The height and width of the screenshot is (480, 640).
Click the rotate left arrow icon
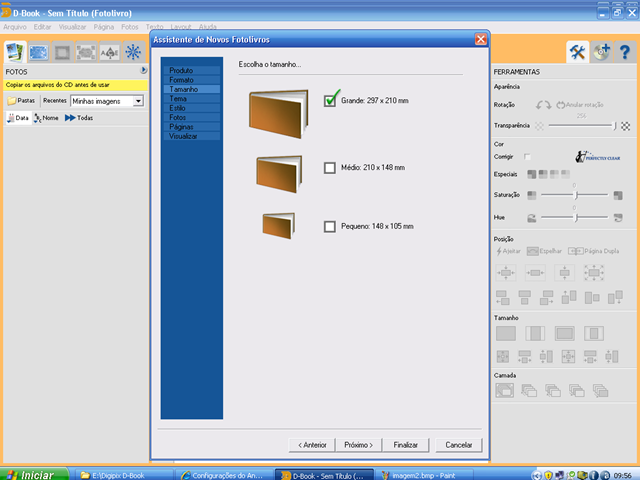pyautogui.click(x=540, y=105)
